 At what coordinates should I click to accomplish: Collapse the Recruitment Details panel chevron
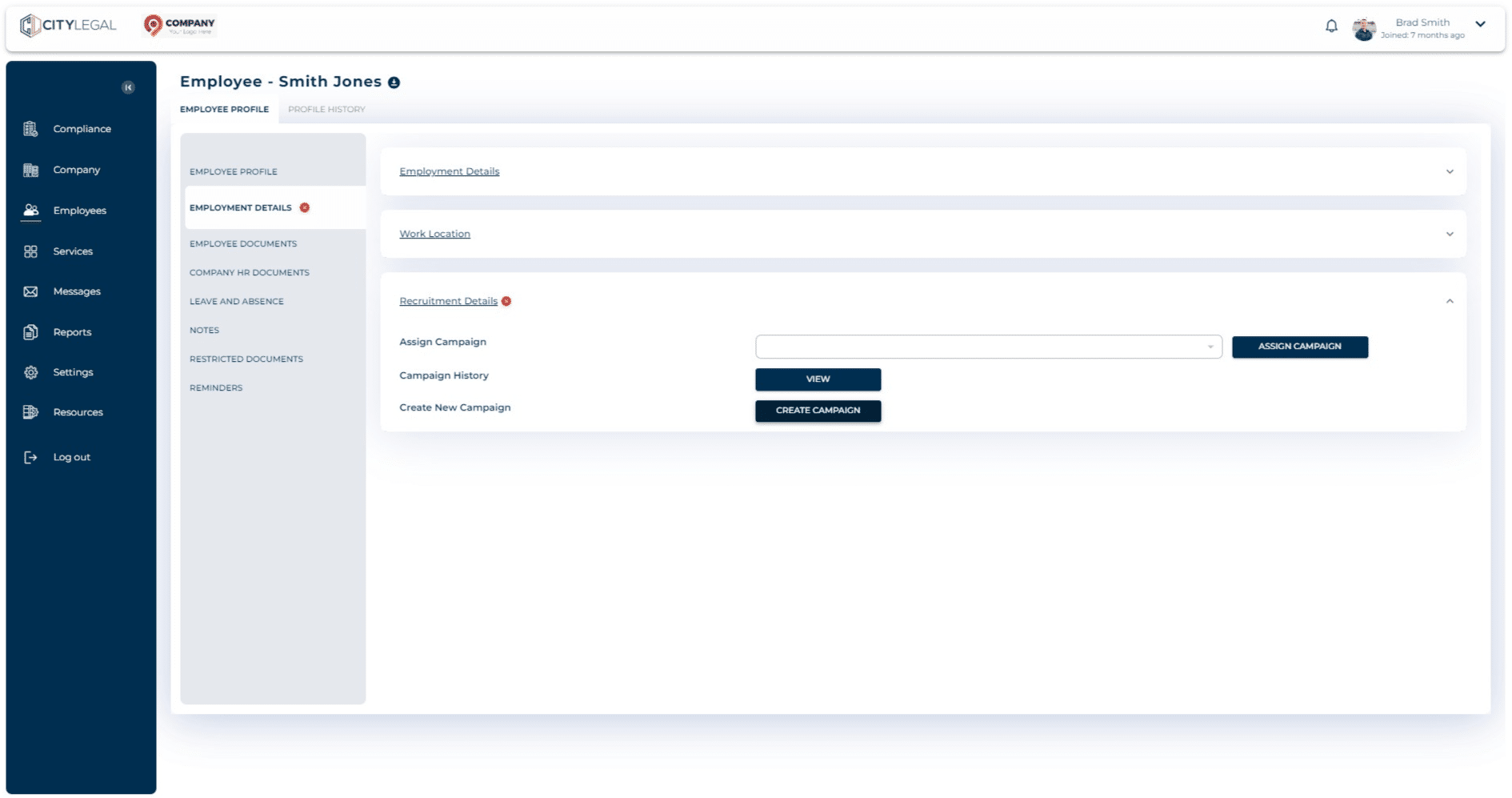[1450, 301]
